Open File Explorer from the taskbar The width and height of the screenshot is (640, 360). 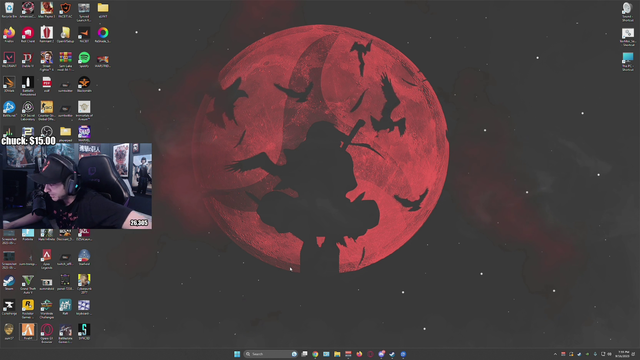click(337, 354)
